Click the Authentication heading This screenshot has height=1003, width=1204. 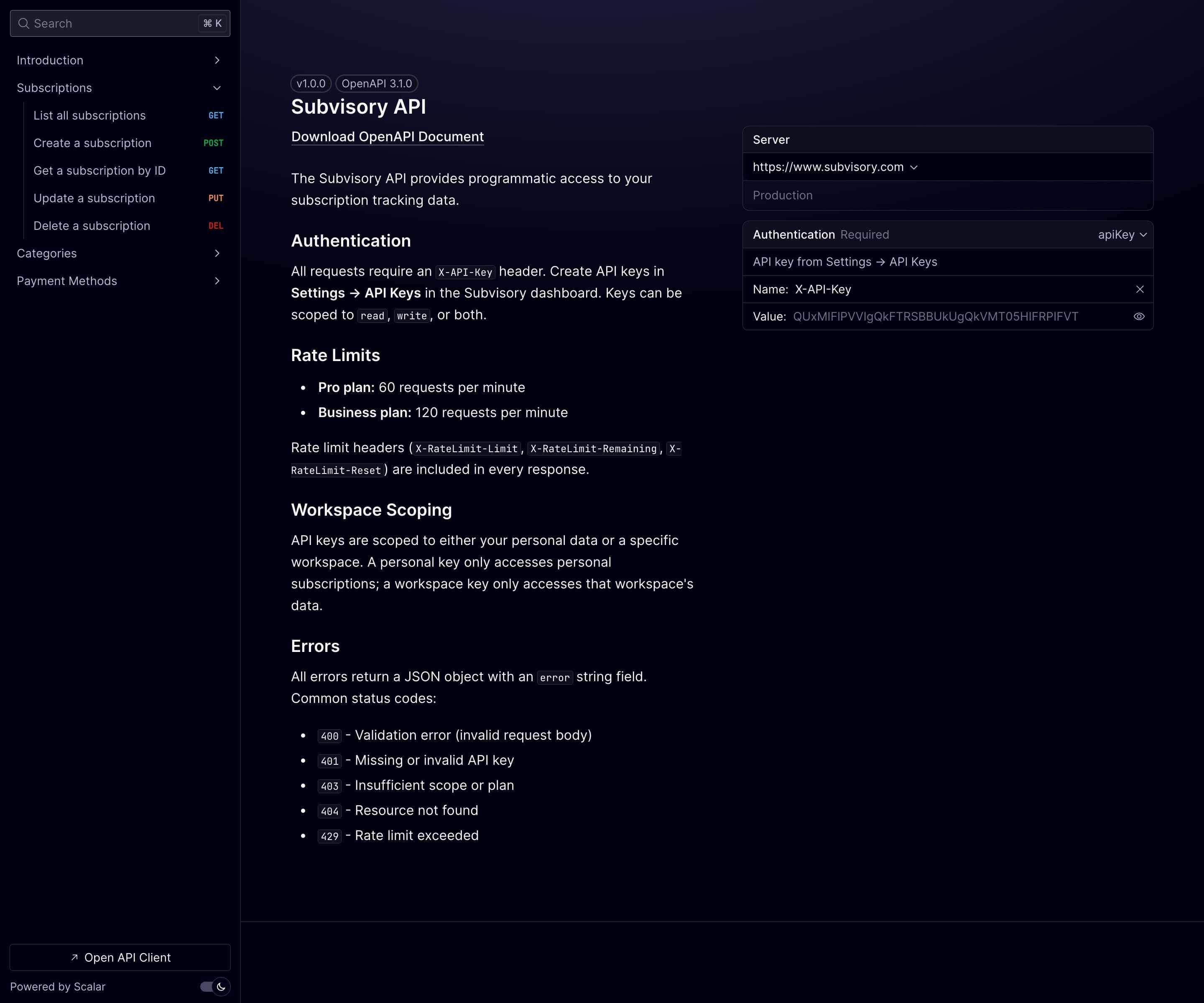point(351,241)
